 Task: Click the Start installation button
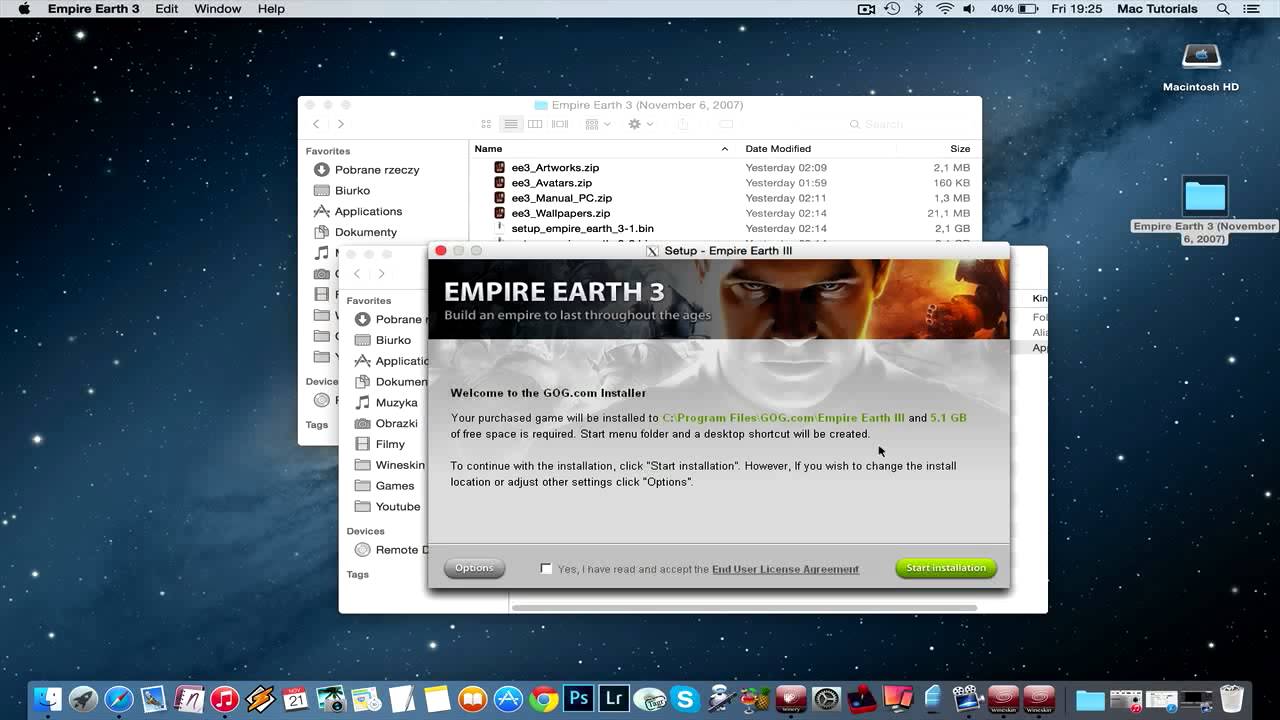click(945, 568)
